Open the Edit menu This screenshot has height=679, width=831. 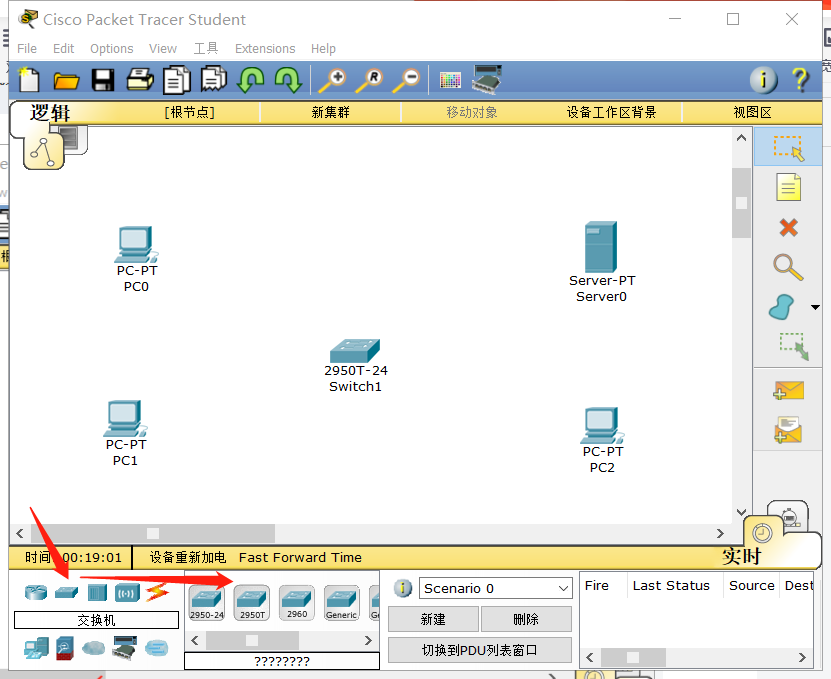pos(63,49)
